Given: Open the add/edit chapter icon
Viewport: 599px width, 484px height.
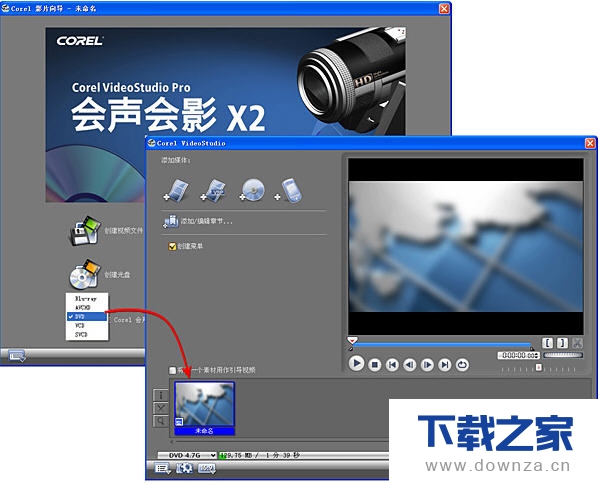Looking at the screenshot, I should 171,222.
